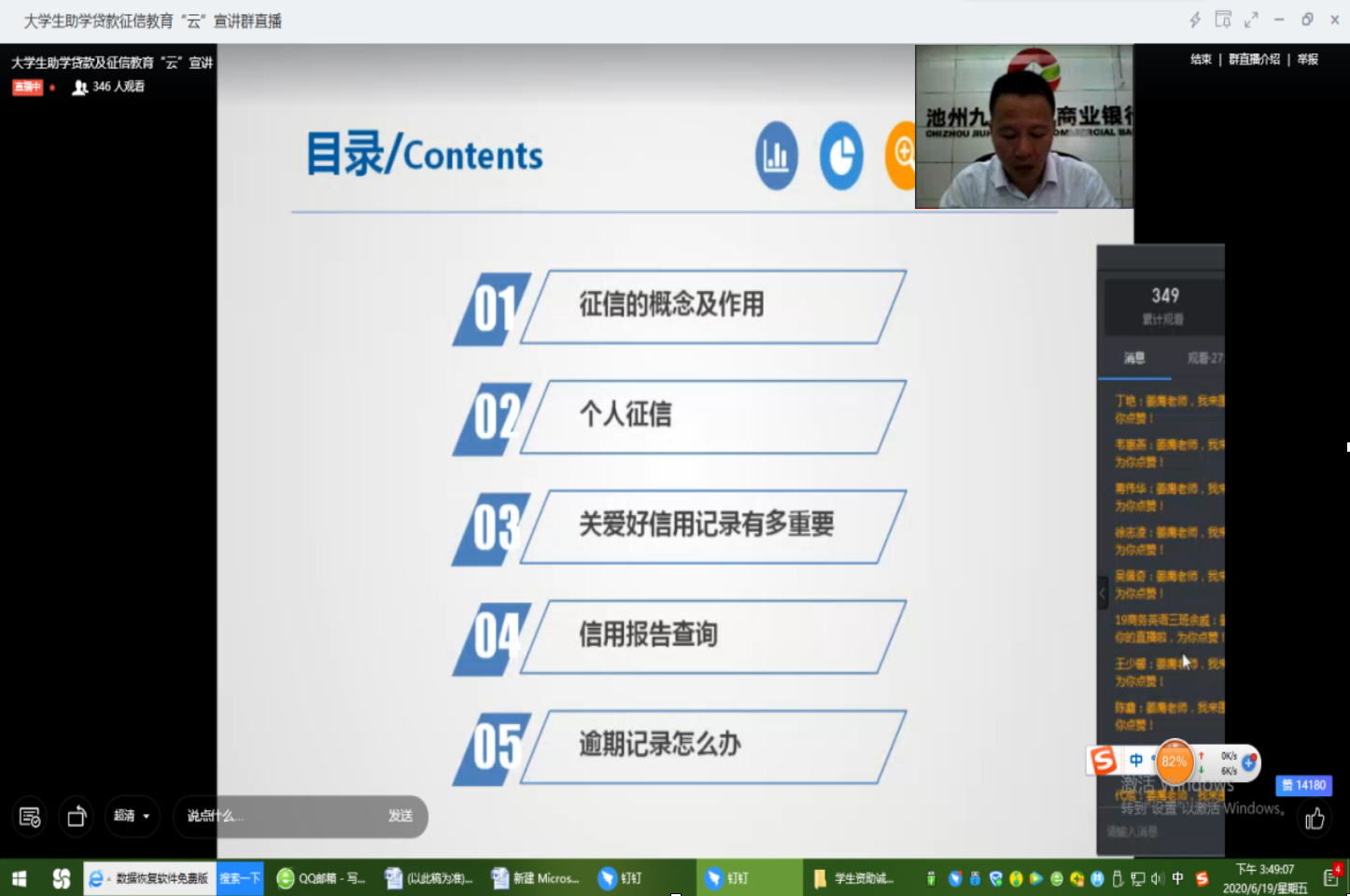
Task: Click the share/rotate icon beside quality selector
Action: pyautogui.click(x=77, y=817)
